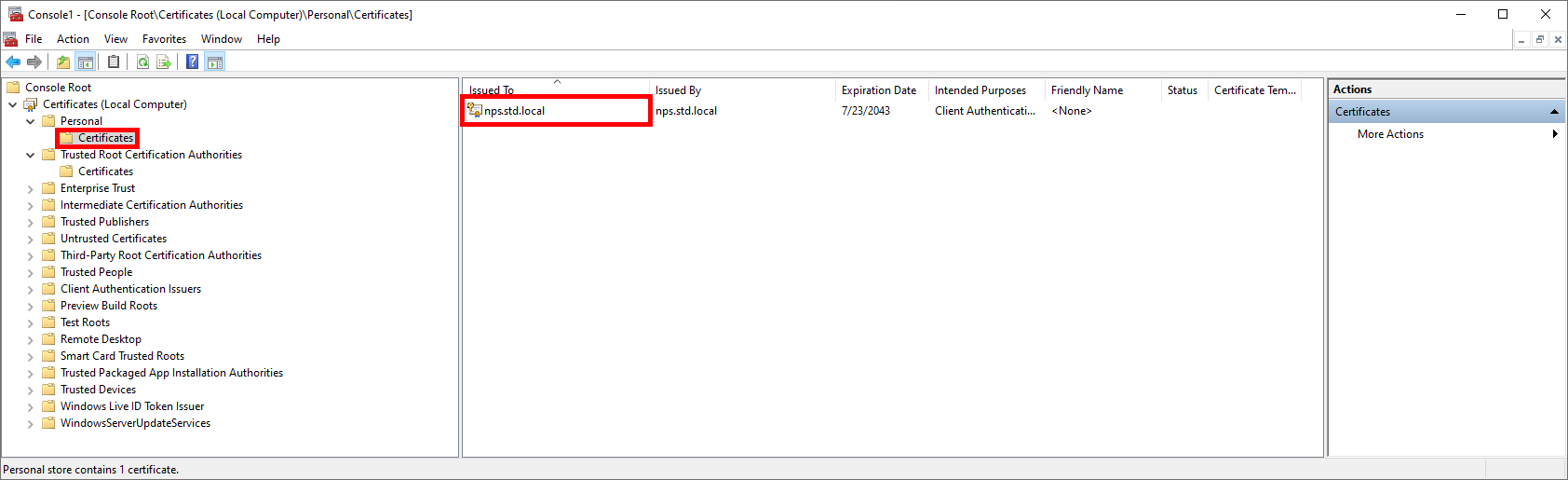Toggle Show/Hide Action Pane button
The image size is (1568, 480).
(215, 62)
